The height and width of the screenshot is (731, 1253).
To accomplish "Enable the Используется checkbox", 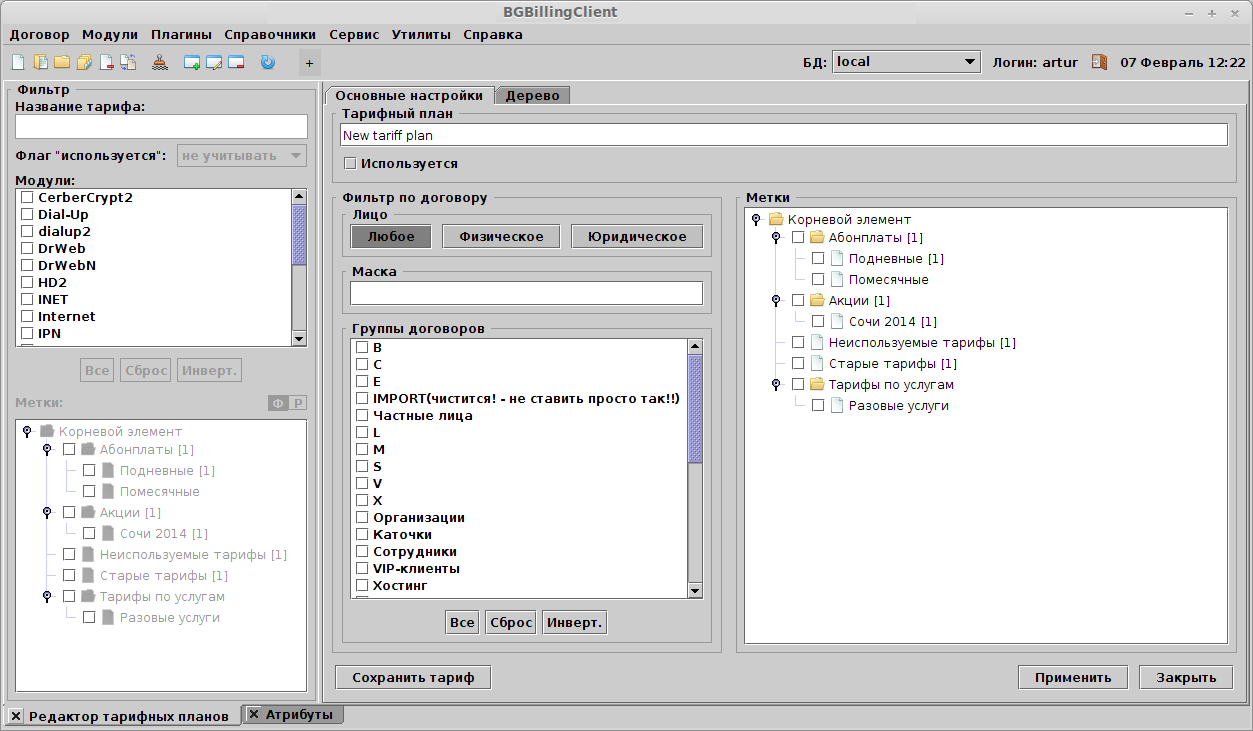I will point(350,163).
